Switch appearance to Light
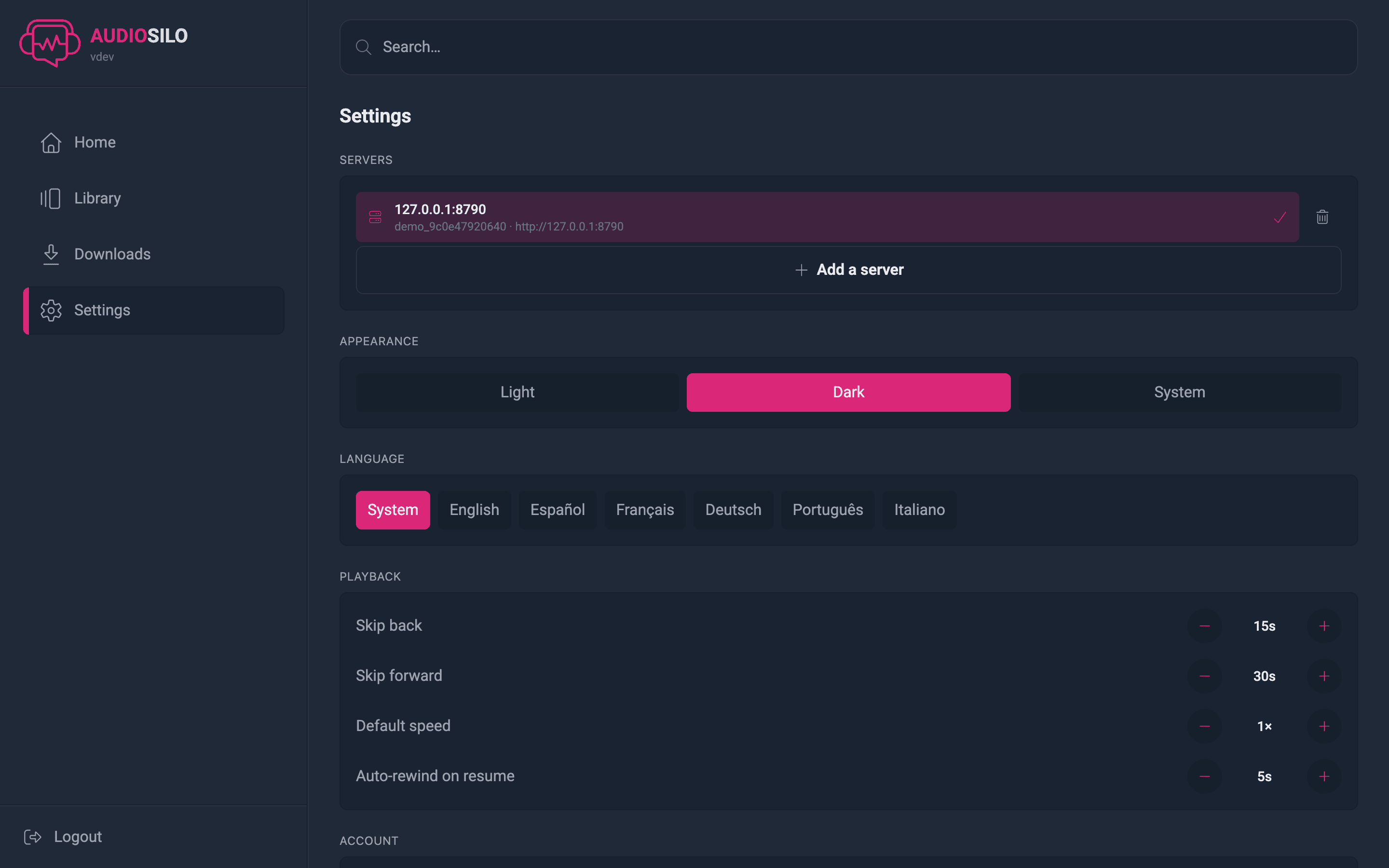 click(517, 392)
